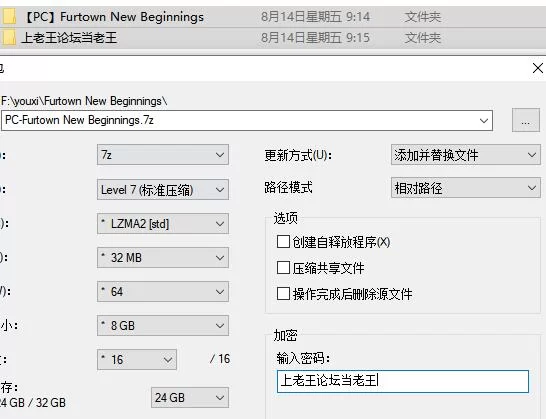Open the 路径模式 dropdown 相对路径
Viewport: 546px width, 419px height.
(466, 188)
